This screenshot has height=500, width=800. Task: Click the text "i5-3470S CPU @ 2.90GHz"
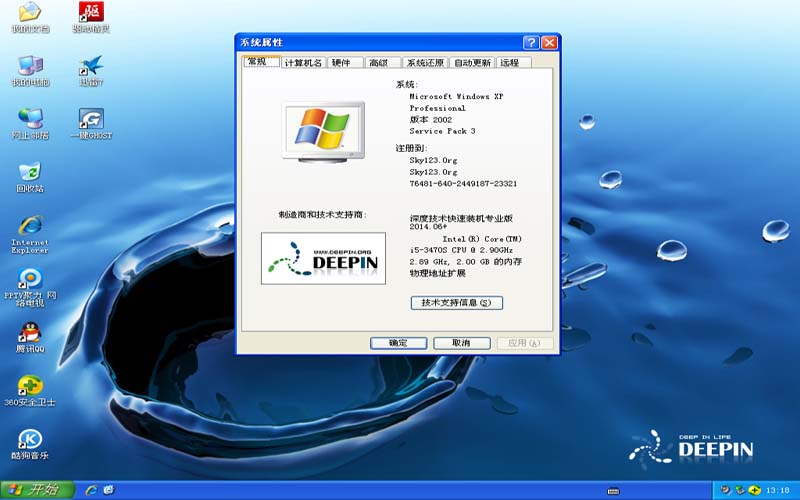461,250
